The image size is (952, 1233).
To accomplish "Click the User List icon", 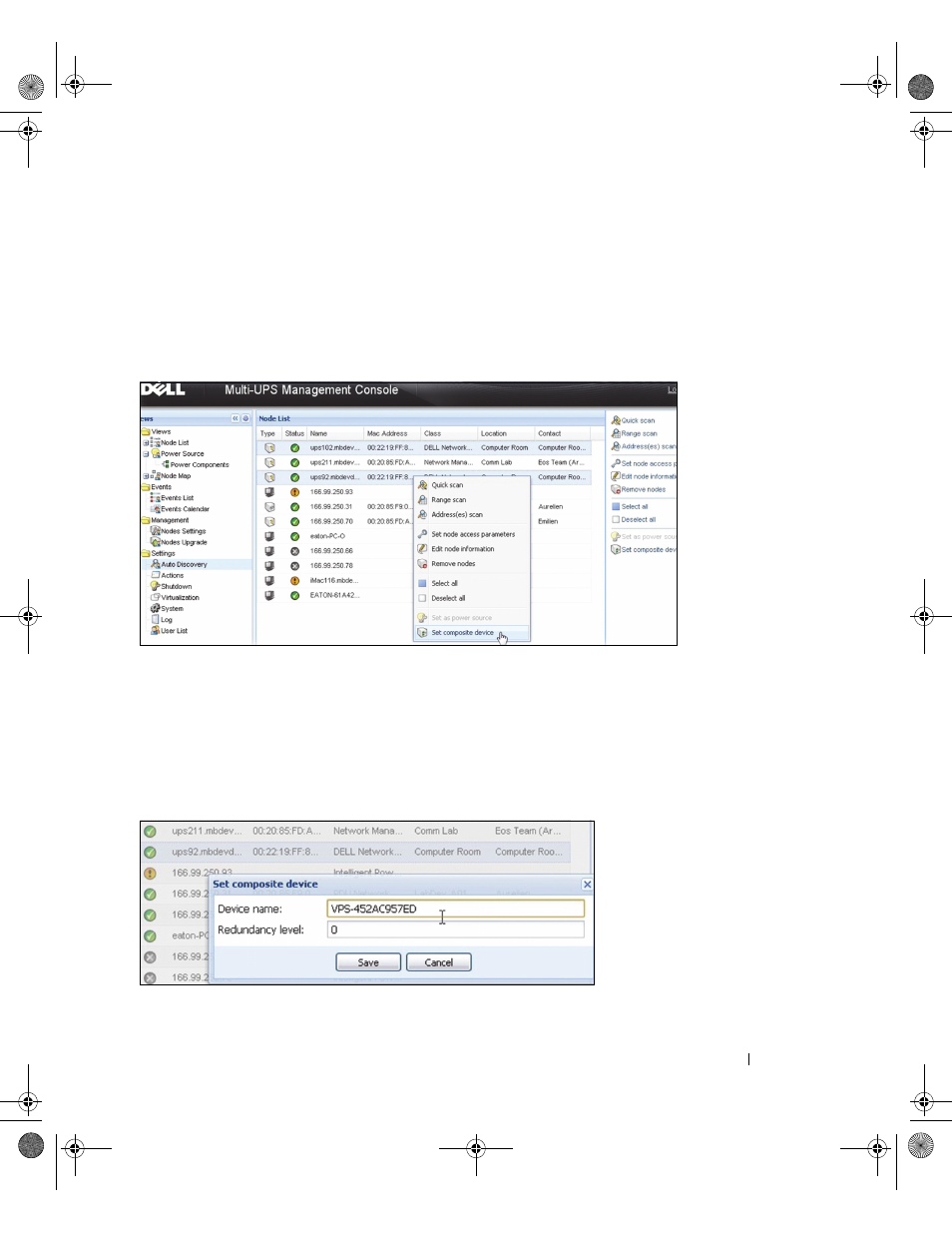I will 156,630.
